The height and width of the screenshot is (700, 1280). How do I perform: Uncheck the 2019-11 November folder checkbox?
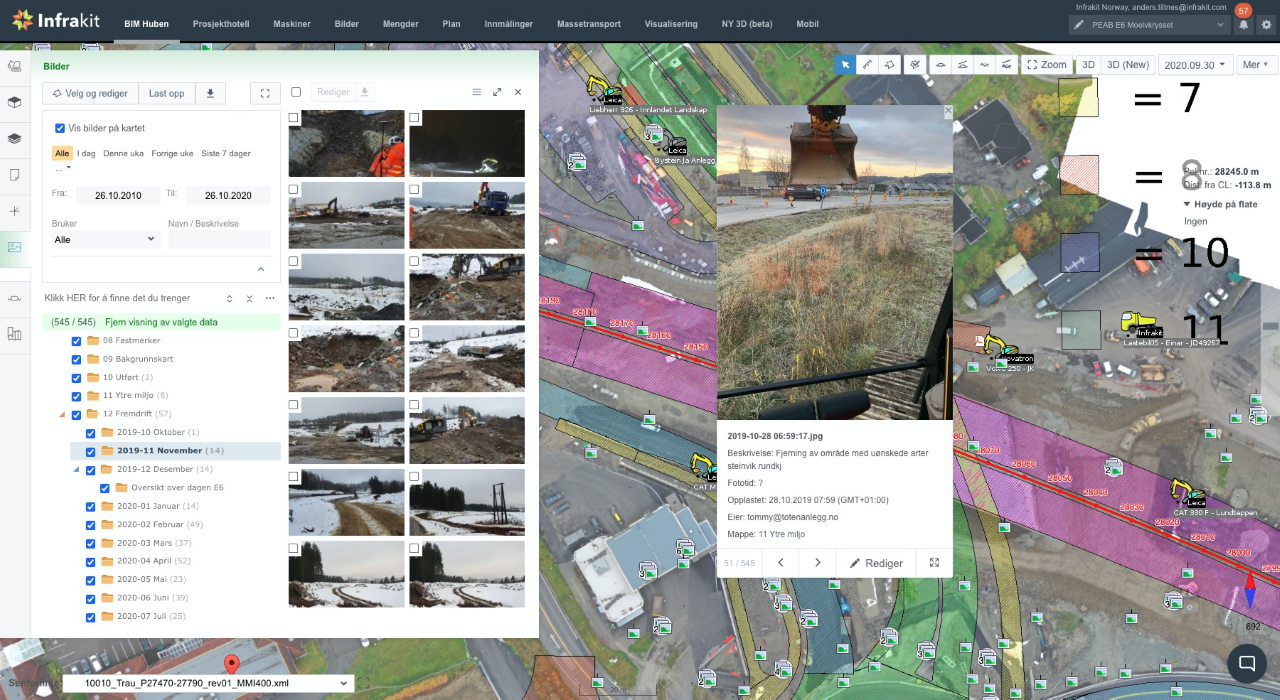[91, 451]
